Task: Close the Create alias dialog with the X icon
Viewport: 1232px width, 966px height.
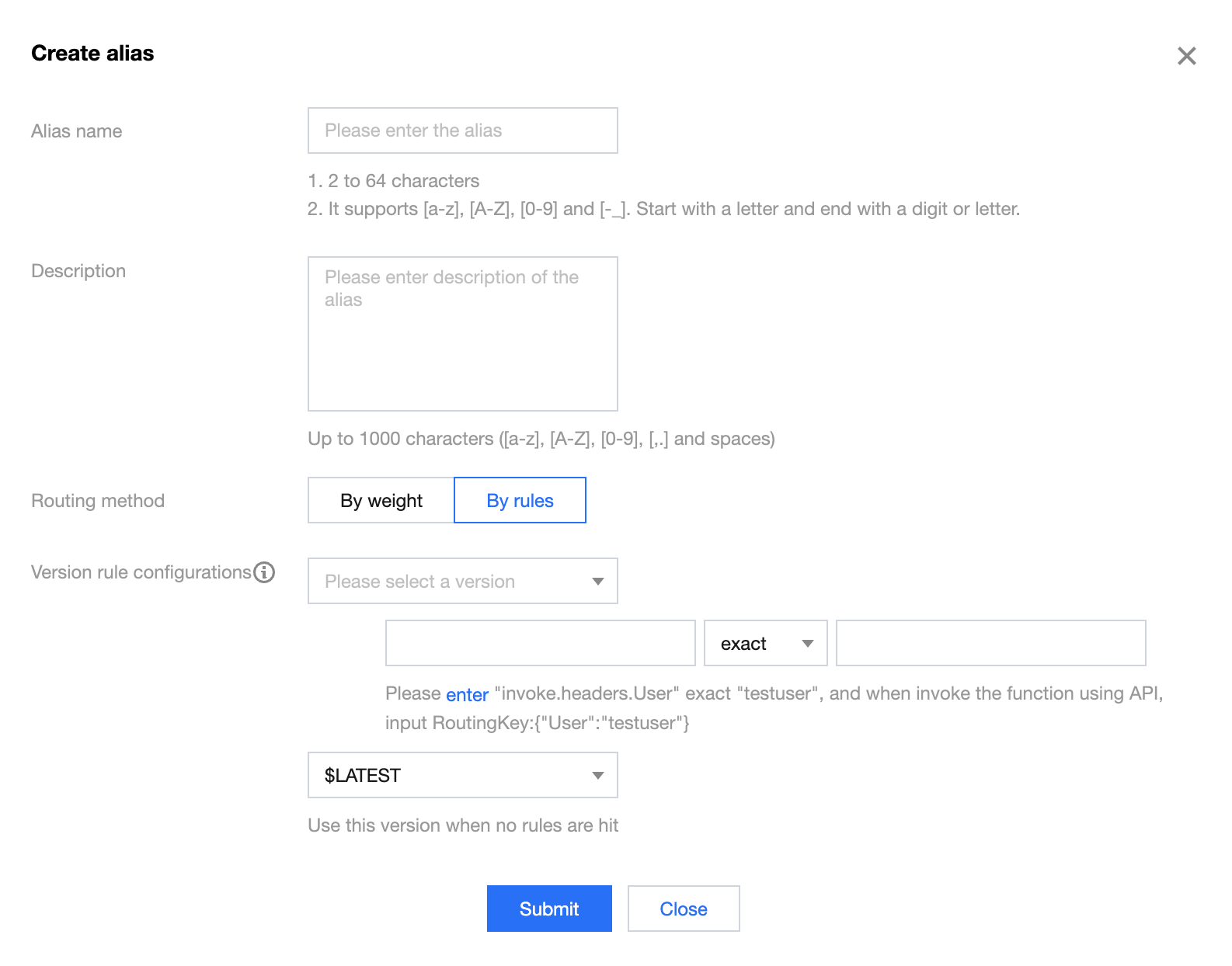Action: click(x=1186, y=56)
